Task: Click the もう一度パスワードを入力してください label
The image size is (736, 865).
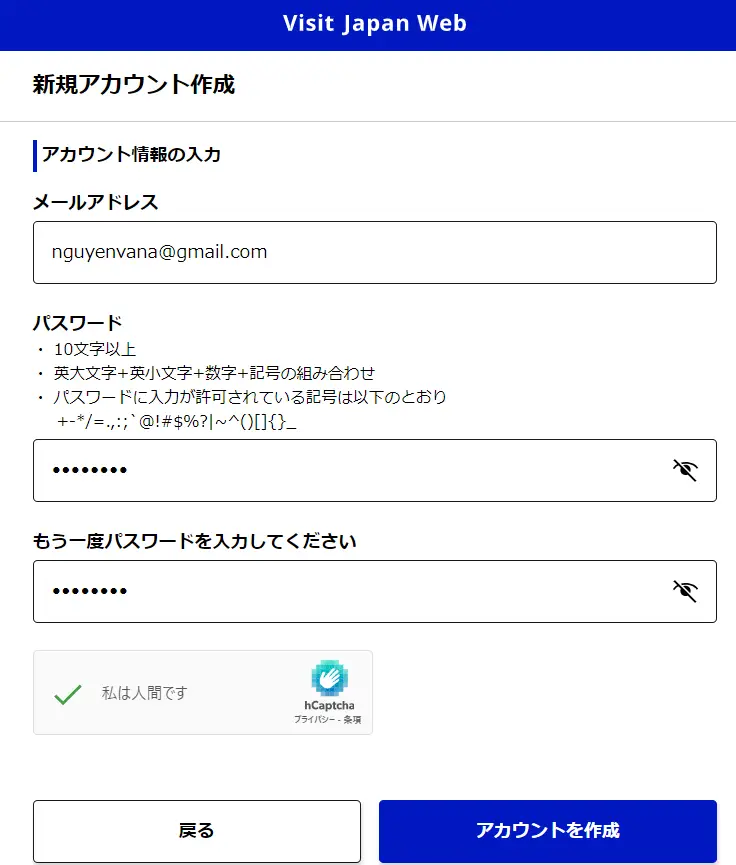Action: pyautogui.click(x=195, y=542)
